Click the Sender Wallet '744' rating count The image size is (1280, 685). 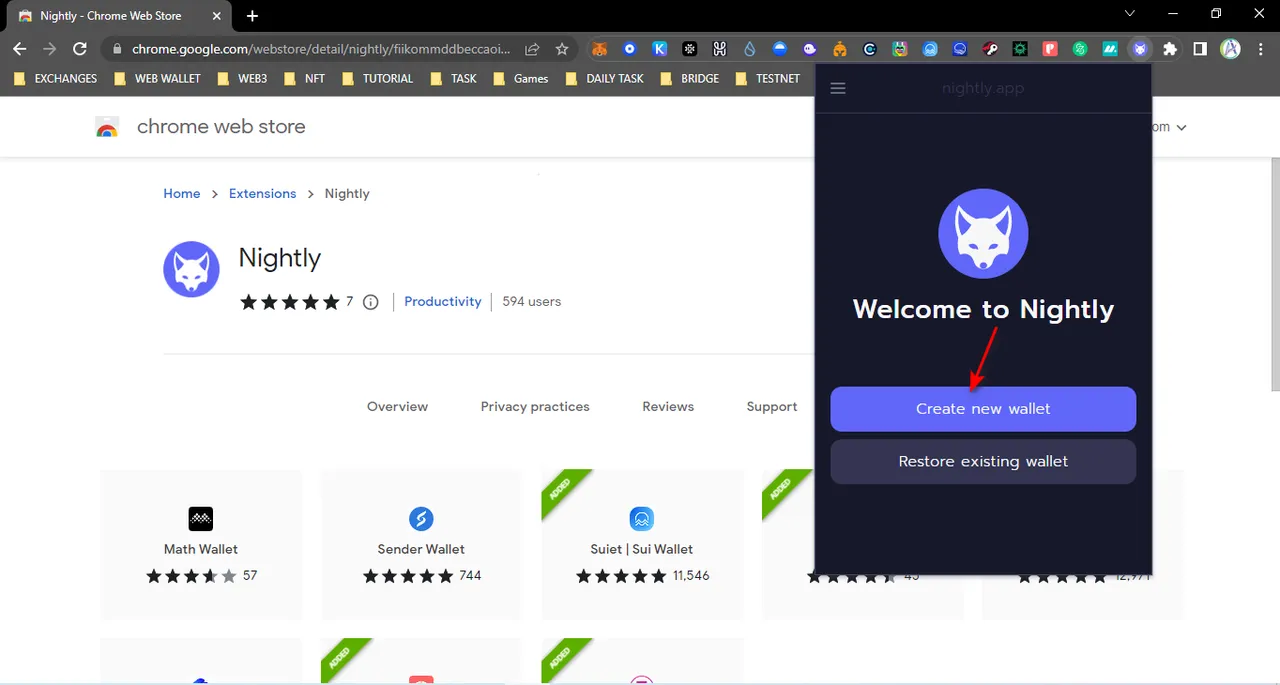click(470, 576)
